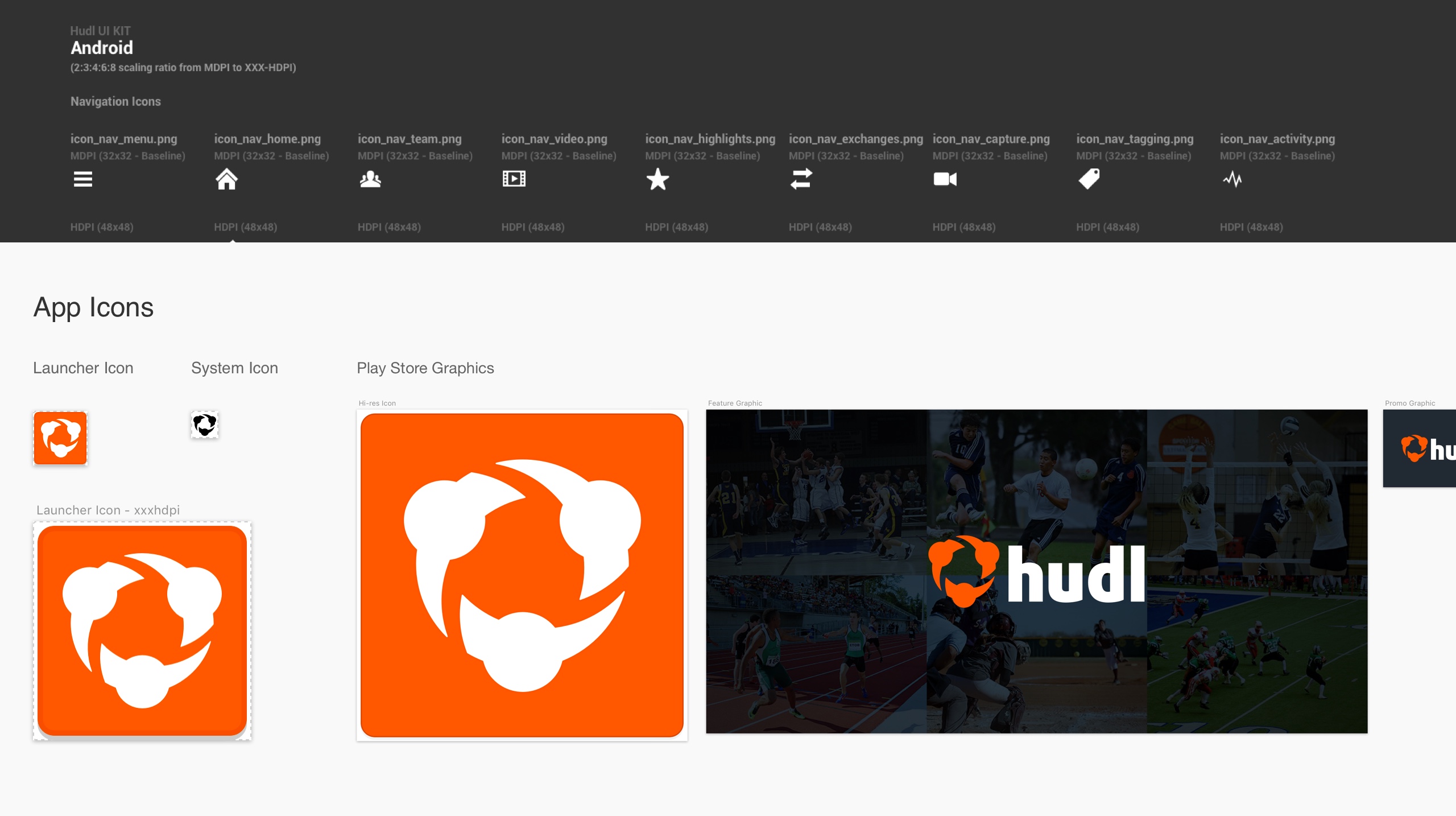This screenshot has width=1456, height=816.
Task: Click the 'icon_nav_exchanges.png' file name
Action: pos(855,139)
